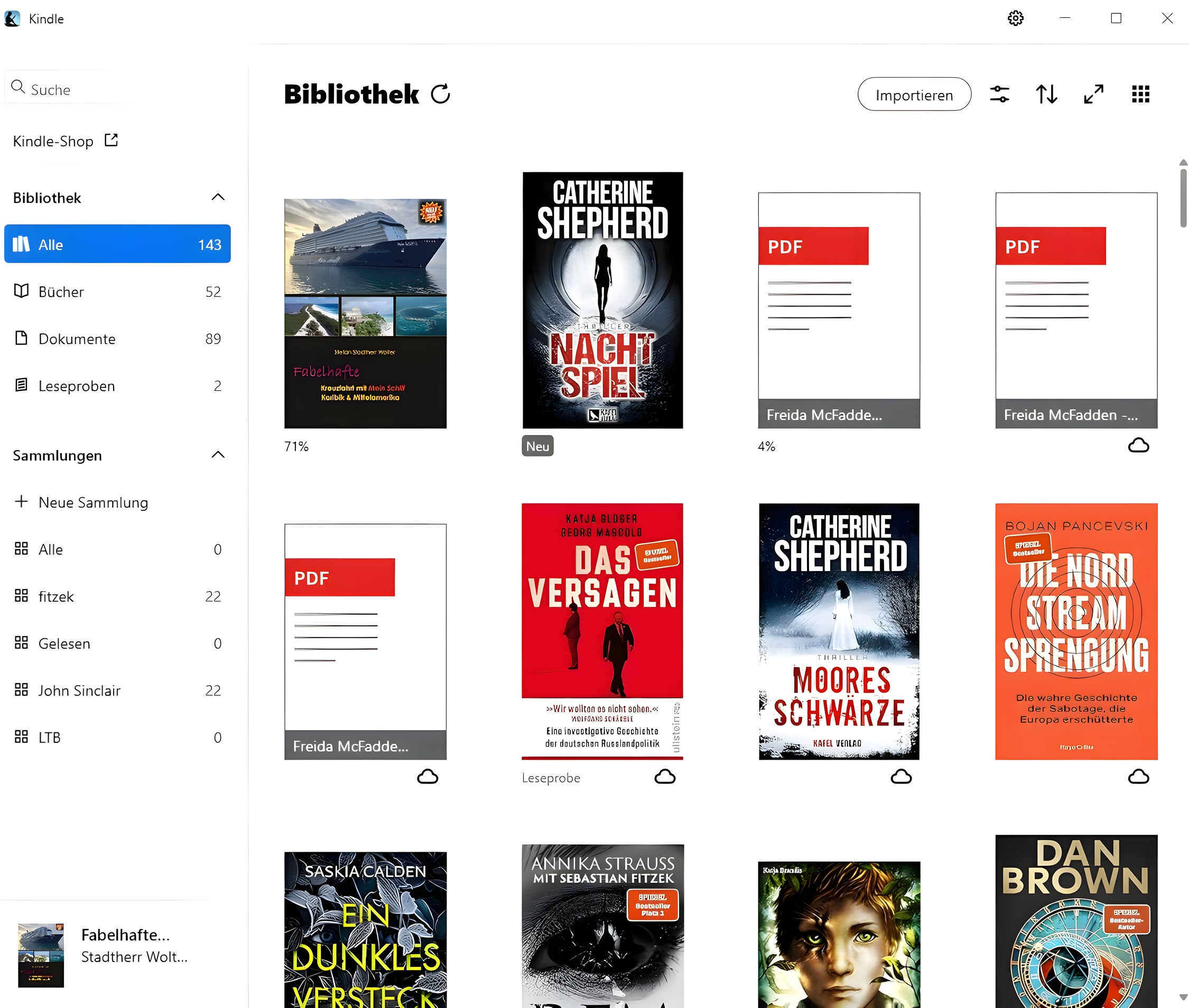Click the scrollbar up arrow
This screenshot has width=1189, height=1008.
(1183, 162)
